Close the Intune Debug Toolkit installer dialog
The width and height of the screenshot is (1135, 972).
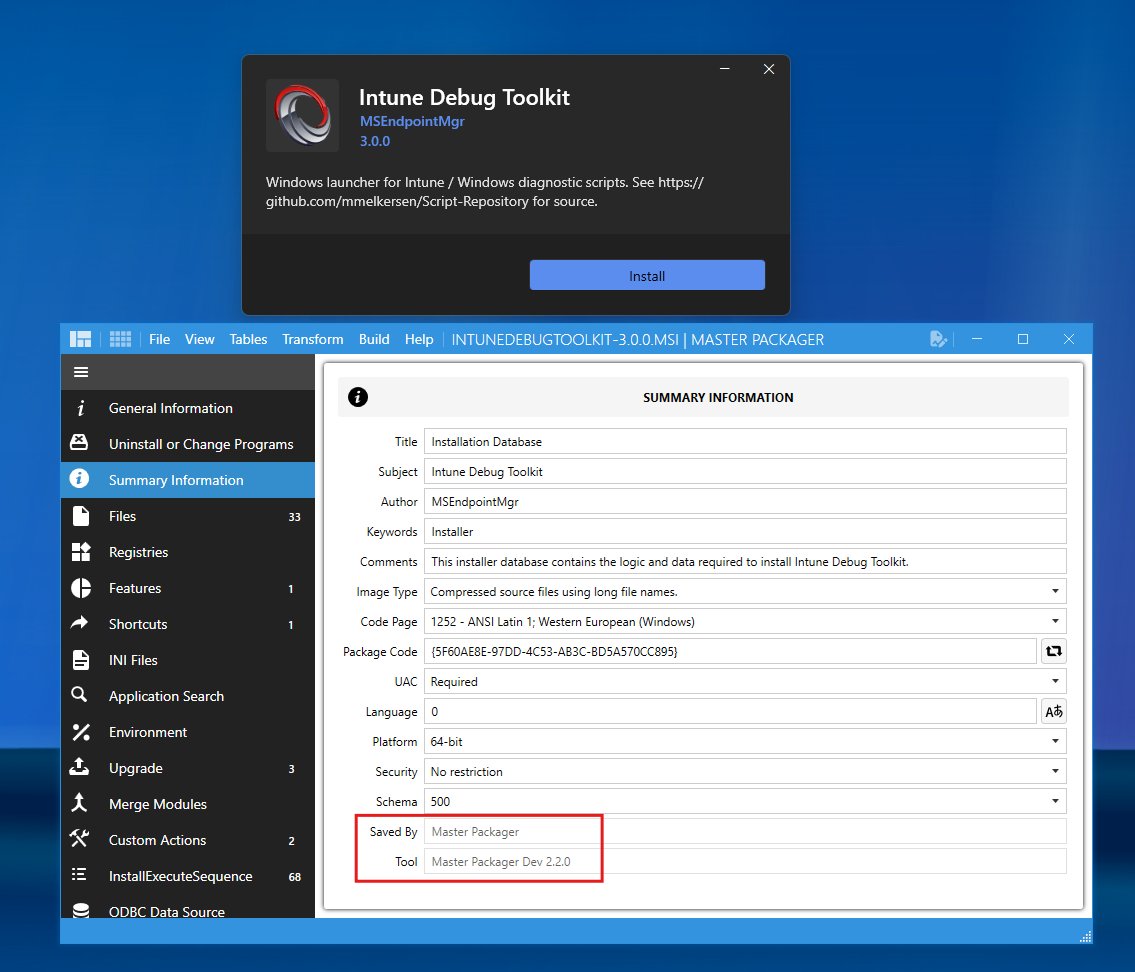pyautogui.click(x=769, y=69)
